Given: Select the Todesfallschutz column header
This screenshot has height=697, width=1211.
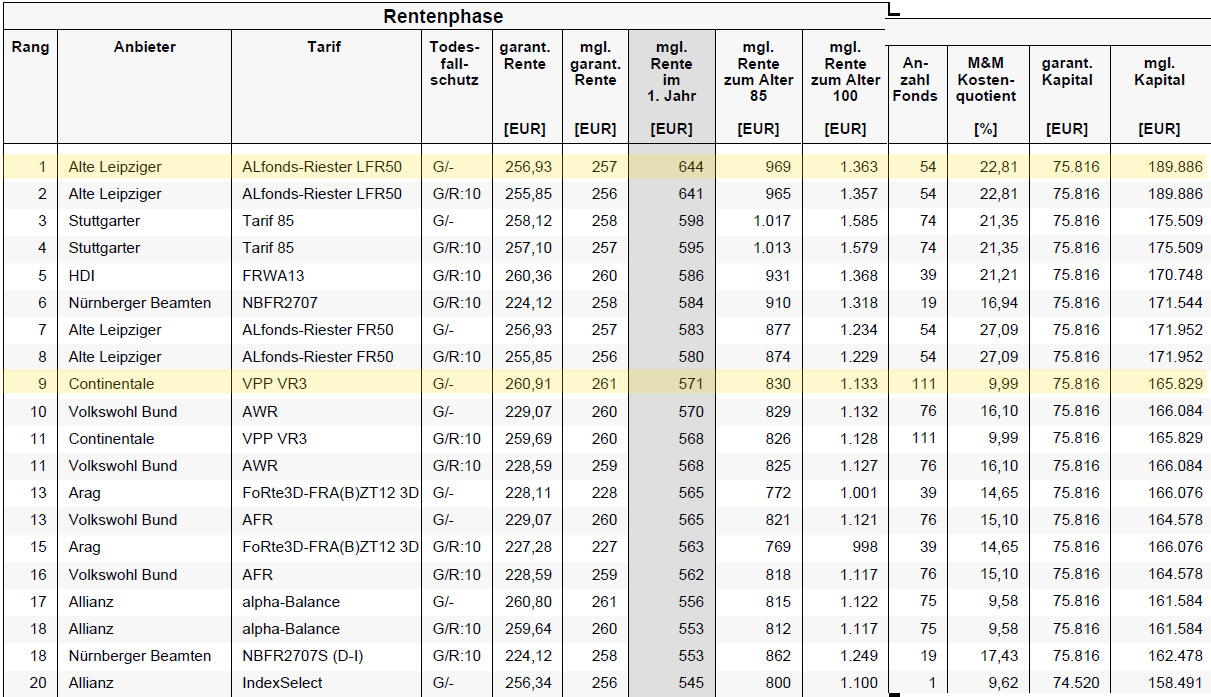Looking at the screenshot, I should 455,63.
